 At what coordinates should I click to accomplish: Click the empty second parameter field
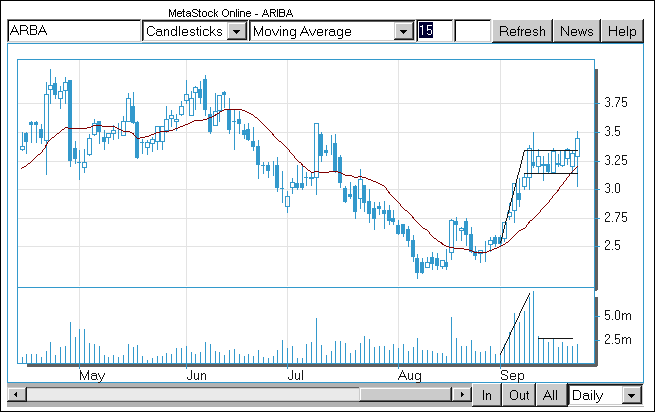tap(472, 31)
